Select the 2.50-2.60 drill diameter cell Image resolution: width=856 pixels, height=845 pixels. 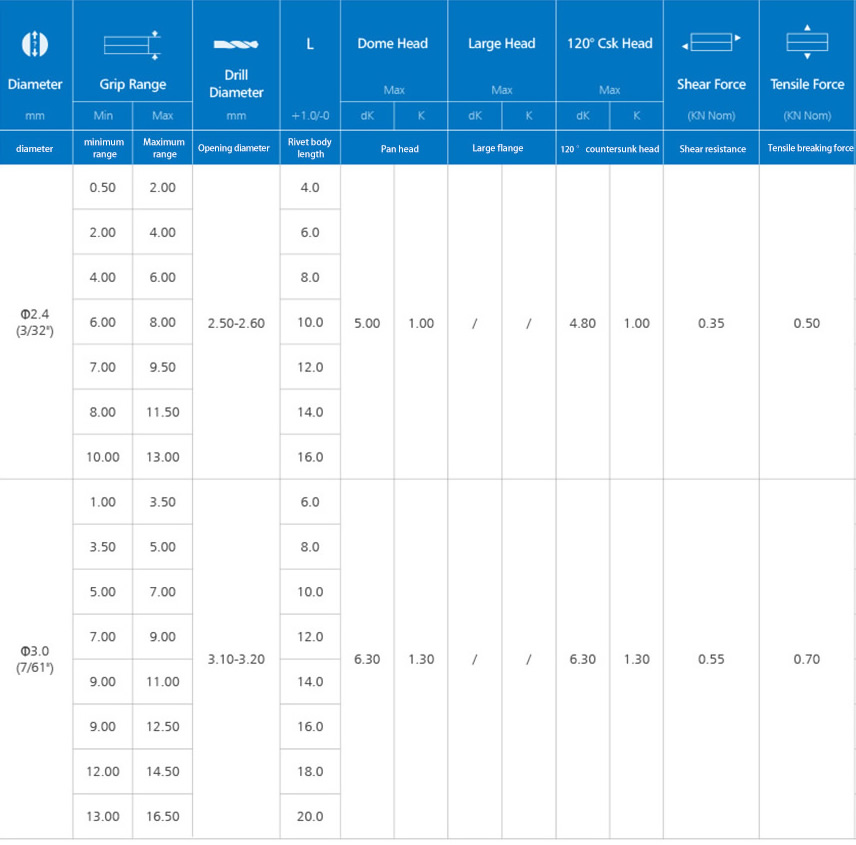236,323
